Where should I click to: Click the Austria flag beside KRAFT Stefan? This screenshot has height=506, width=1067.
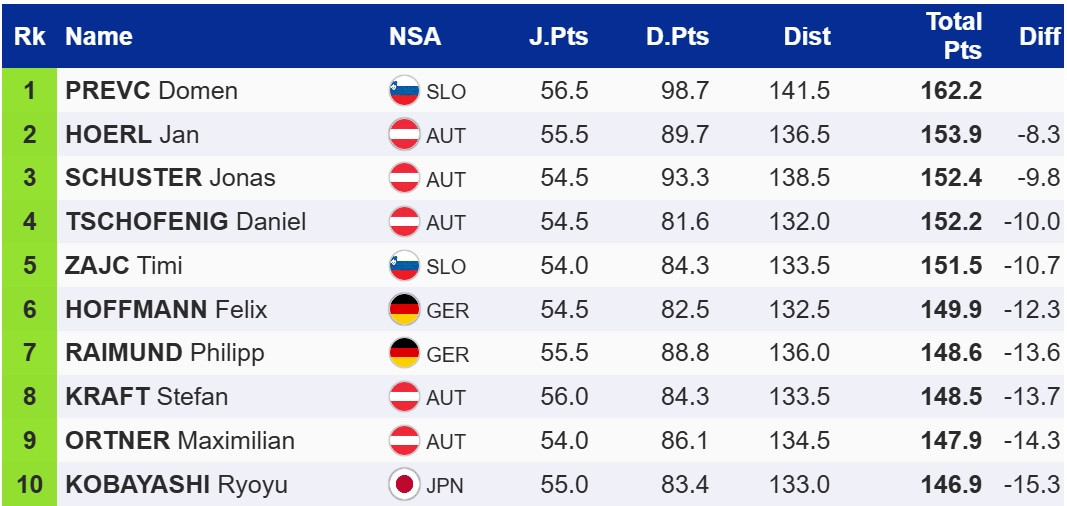(404, 397)
